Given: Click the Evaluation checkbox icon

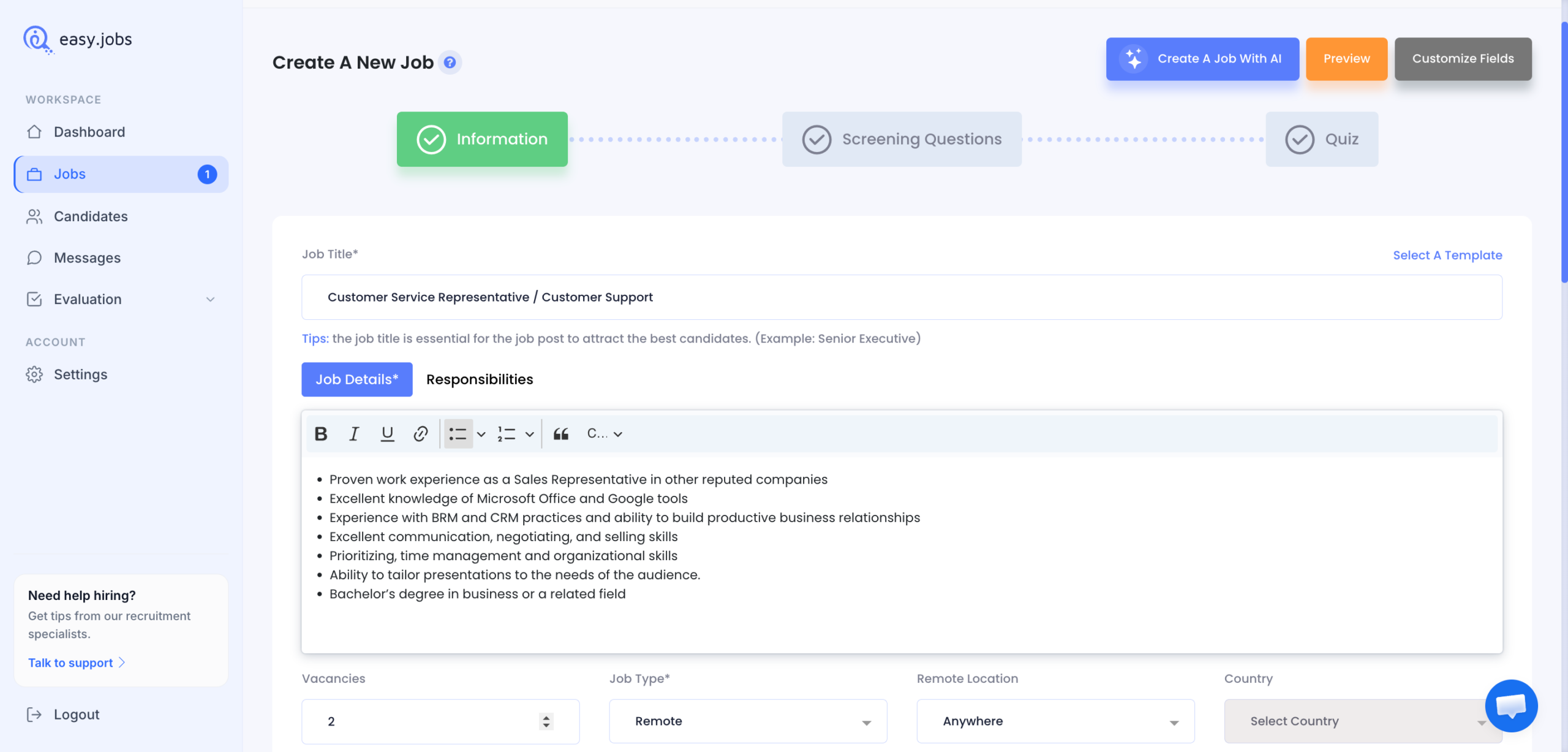Looking at the screenshot, I should coord(34,299).
